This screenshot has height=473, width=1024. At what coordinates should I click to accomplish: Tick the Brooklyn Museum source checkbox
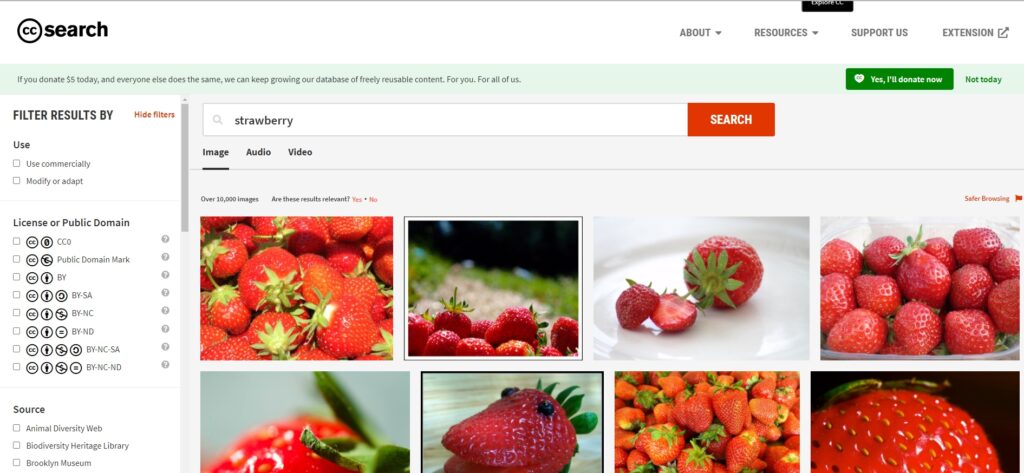(17, 463)
